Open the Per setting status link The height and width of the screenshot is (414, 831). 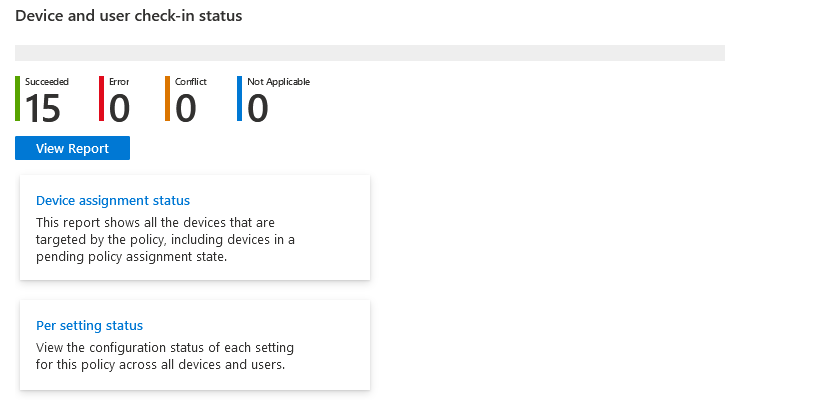pyautogui.click(x=90, y=325)
